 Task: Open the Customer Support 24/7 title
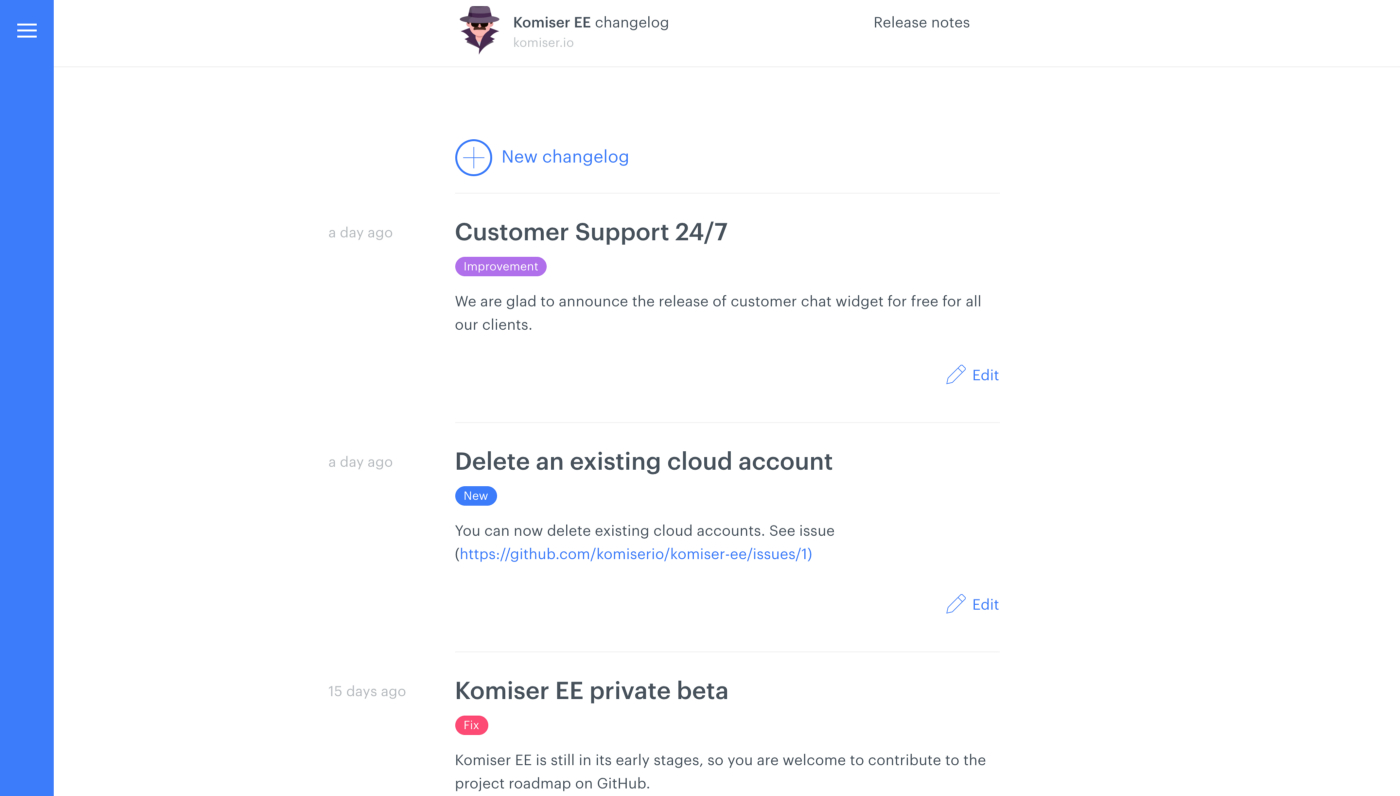[591, 232]
